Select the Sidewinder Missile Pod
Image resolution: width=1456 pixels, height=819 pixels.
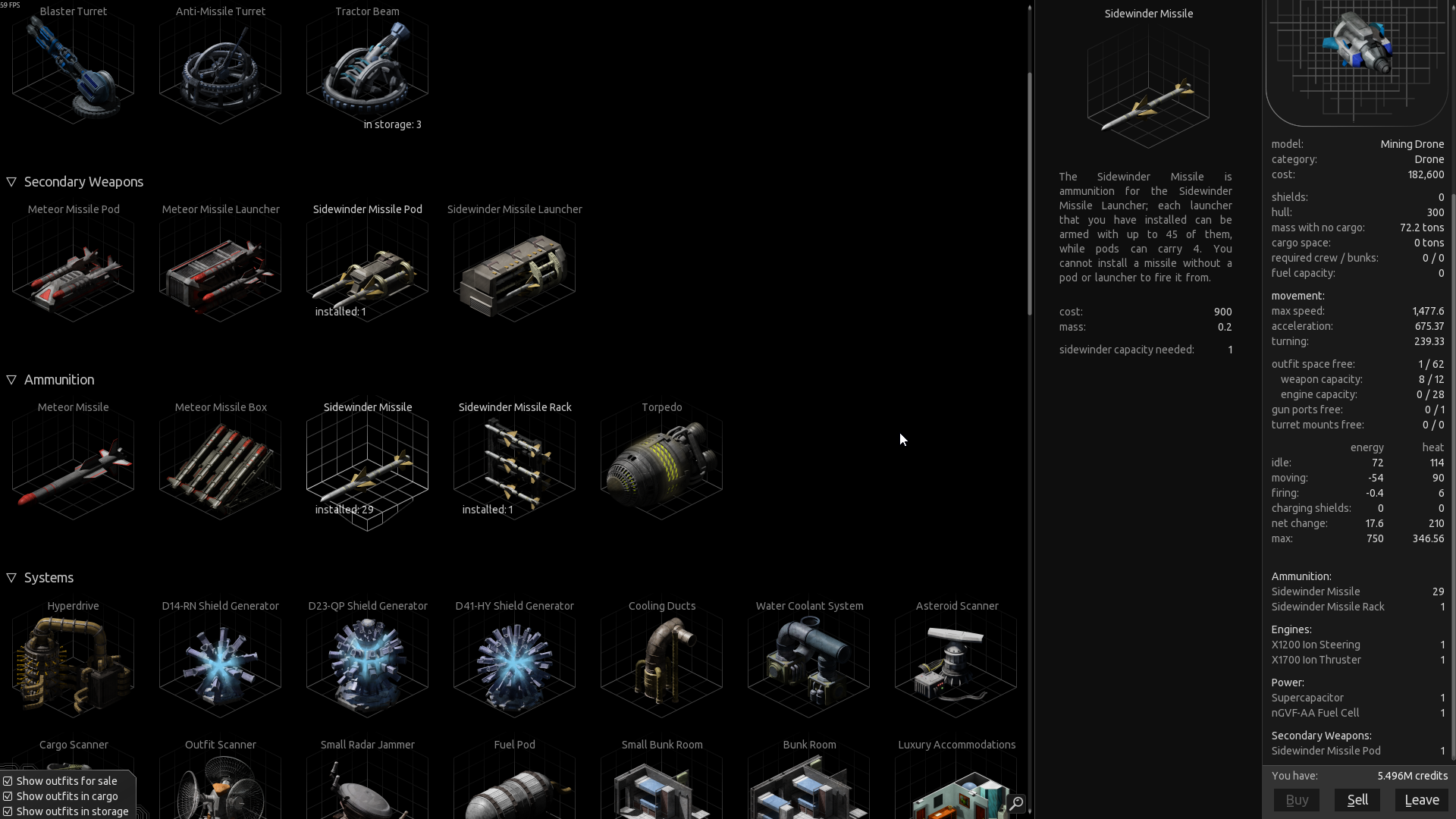click(368, 262)
